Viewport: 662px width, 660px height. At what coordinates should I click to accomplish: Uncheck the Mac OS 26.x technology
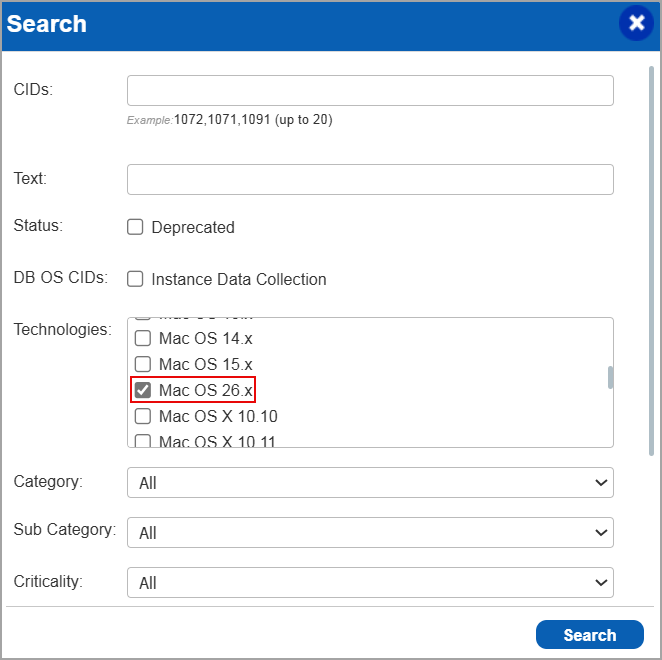point(143,390)
